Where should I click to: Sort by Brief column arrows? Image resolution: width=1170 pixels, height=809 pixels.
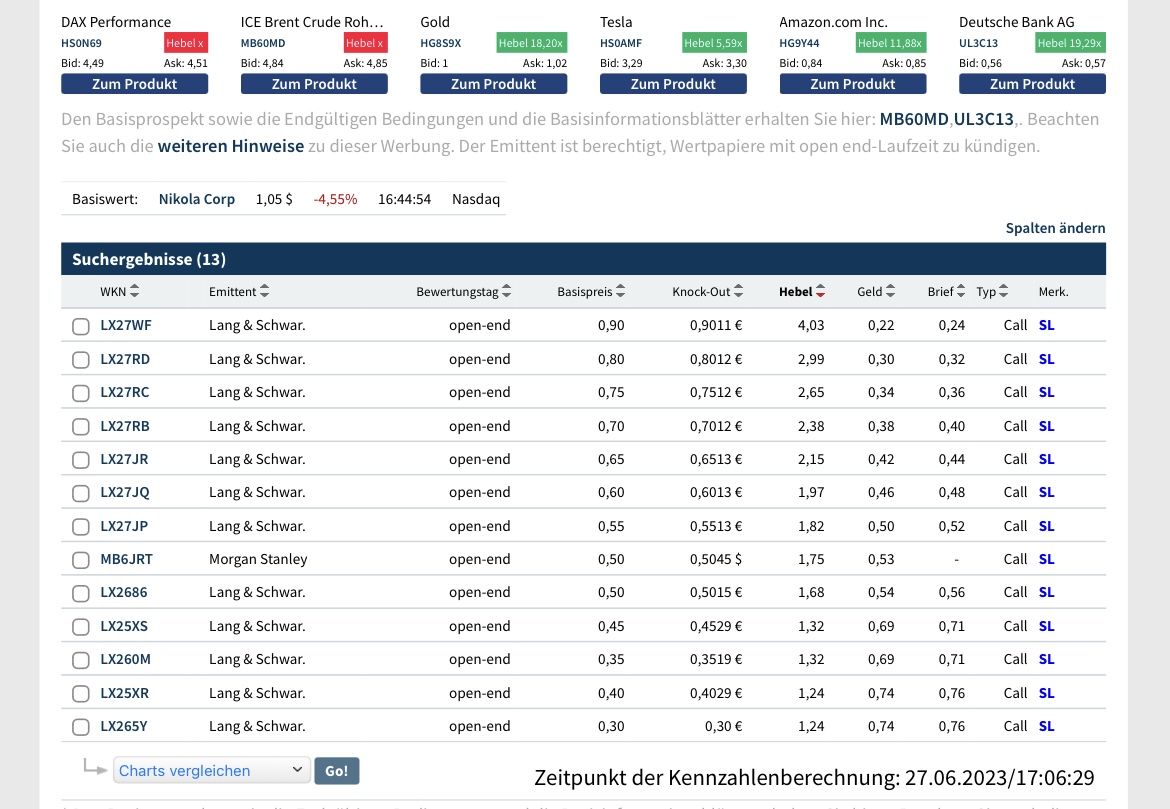pos(961,292)
